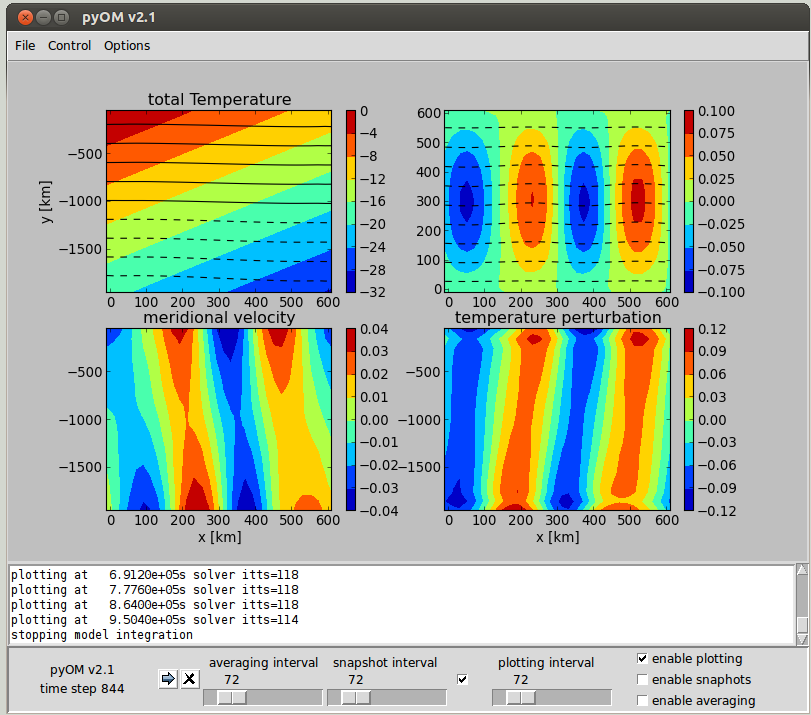Click the log scrollbar up arrow
Screen dimensions: 811x715
coord(801,571)
